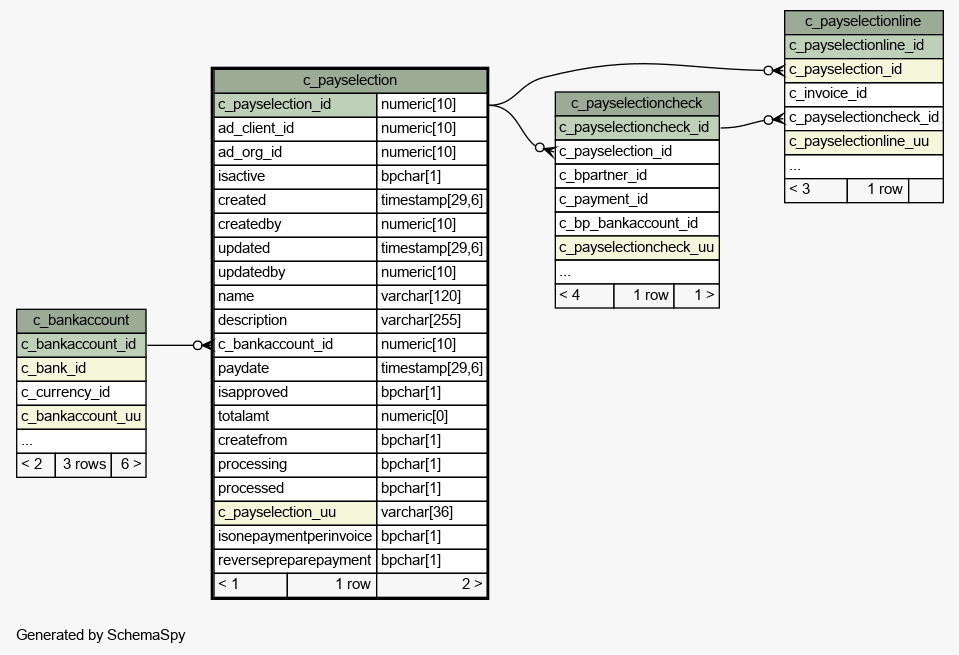Image resolution: width=959 pixels, height=655 pixels.
Task: Select the name column cell
Action: pos(295,297)
